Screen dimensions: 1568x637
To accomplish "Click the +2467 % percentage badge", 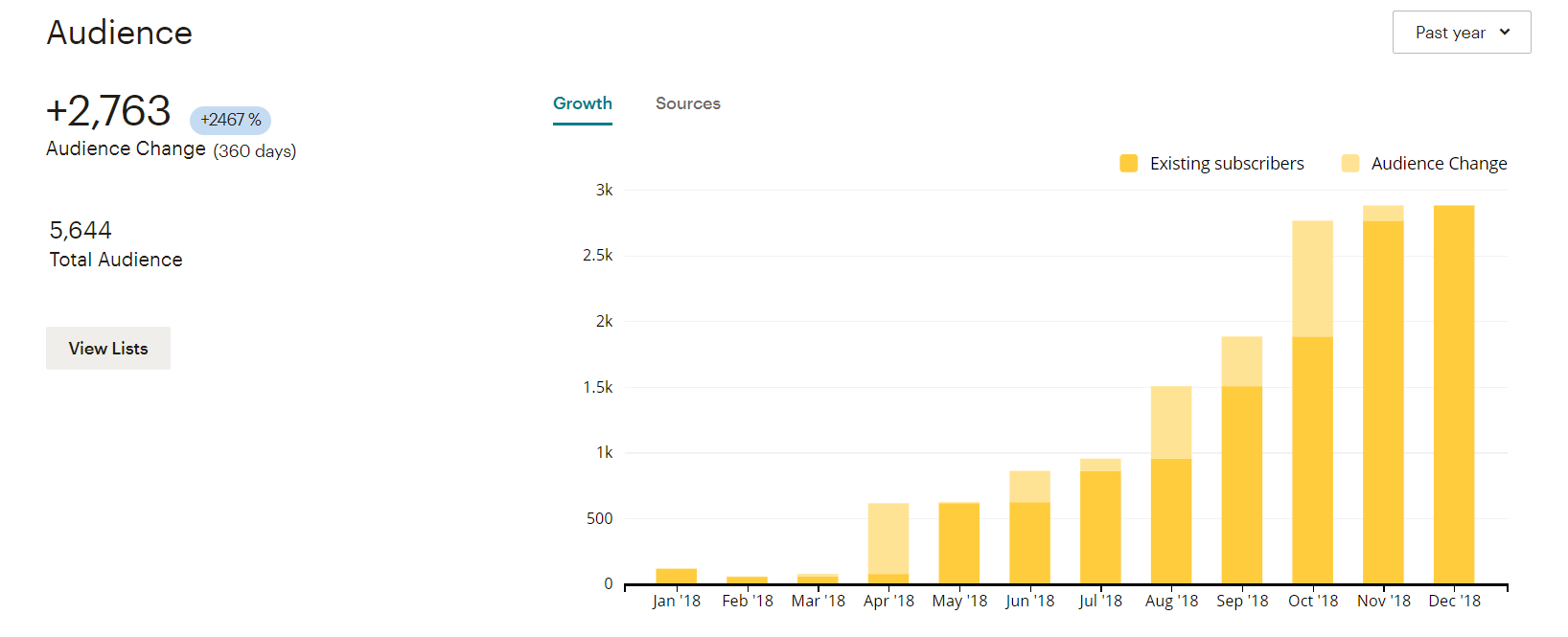I will (230, 120).
